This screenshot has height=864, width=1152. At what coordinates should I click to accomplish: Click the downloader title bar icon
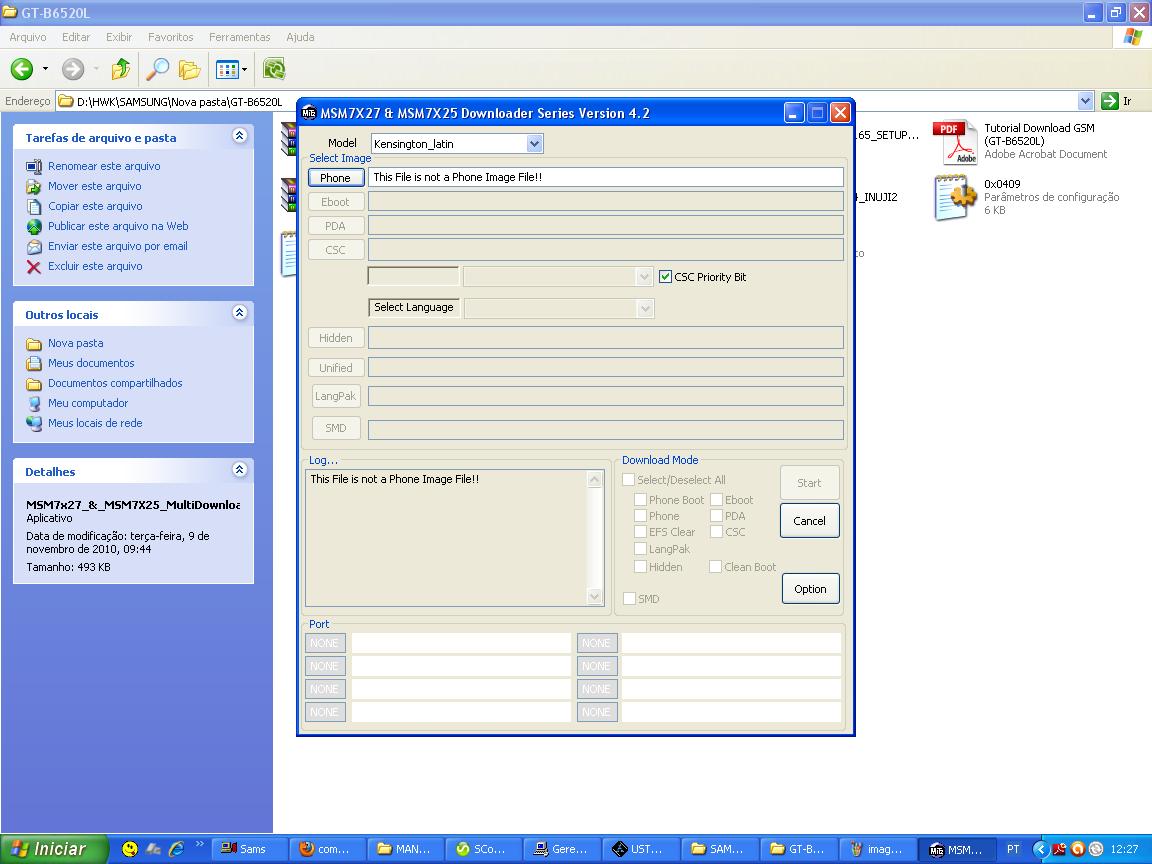309,113
